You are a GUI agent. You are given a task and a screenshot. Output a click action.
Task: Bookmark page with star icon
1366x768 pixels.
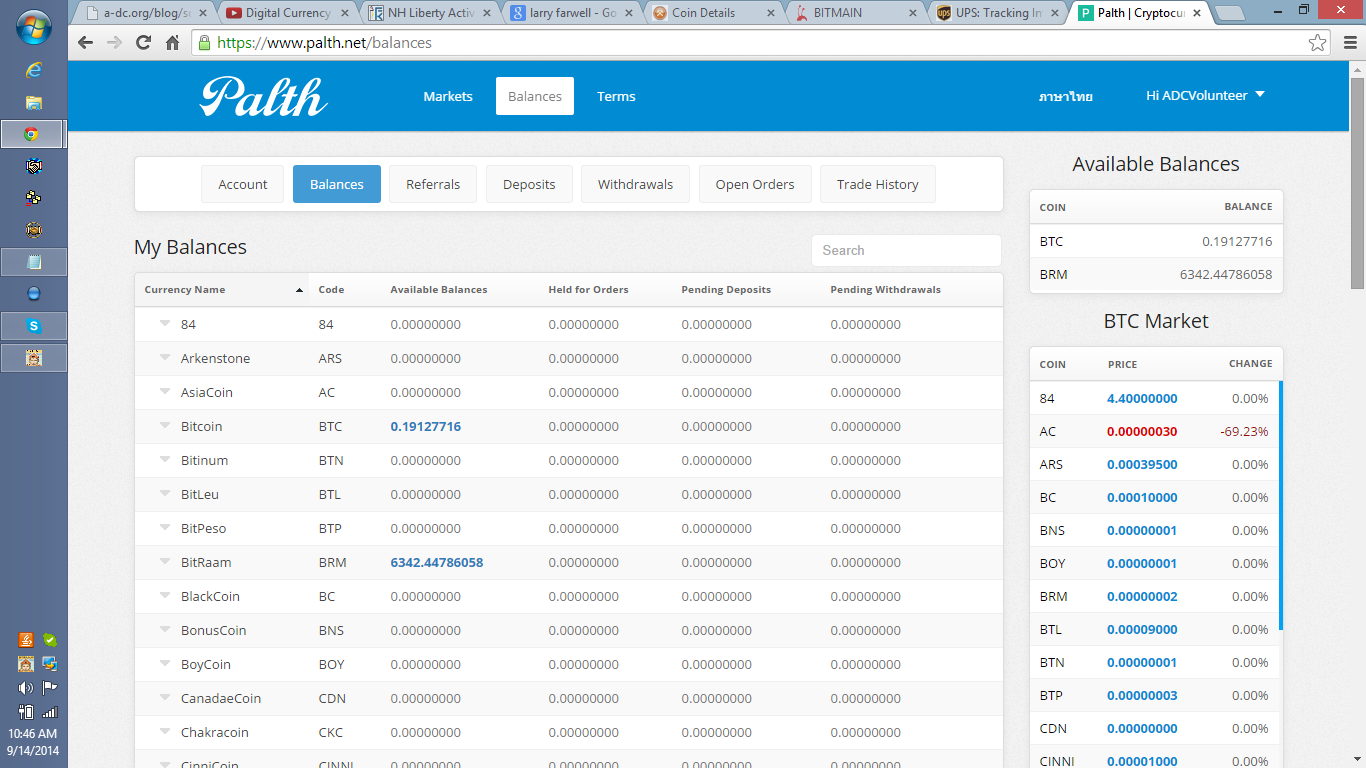(1317, 43)
